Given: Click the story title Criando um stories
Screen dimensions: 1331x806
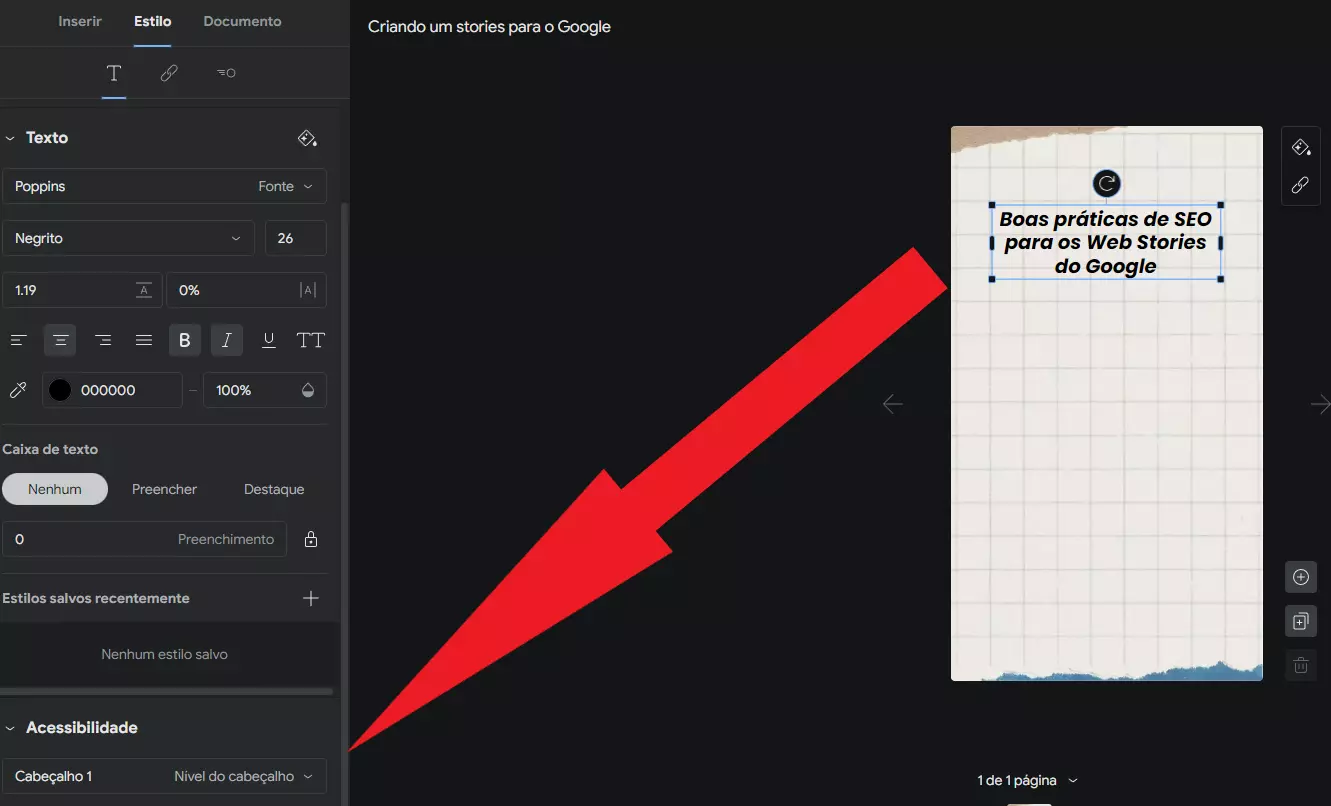Looking at the screenshot, I should pos(489,27).
